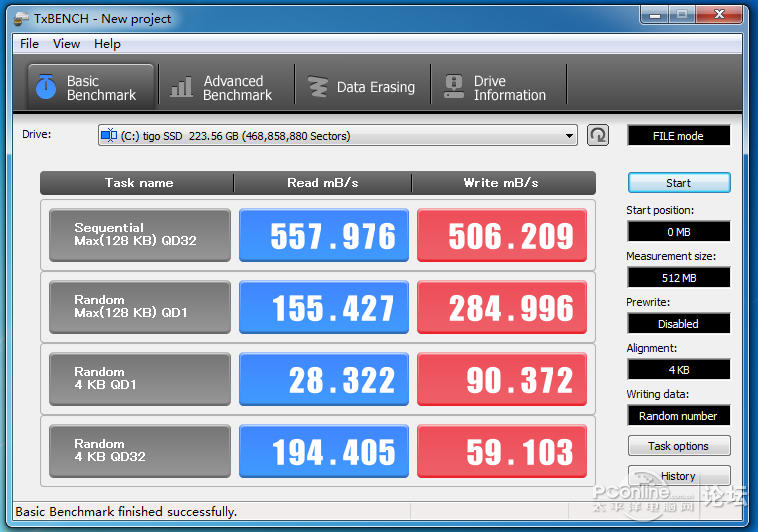
Task: Click the History button
Action: pos(678,476)
